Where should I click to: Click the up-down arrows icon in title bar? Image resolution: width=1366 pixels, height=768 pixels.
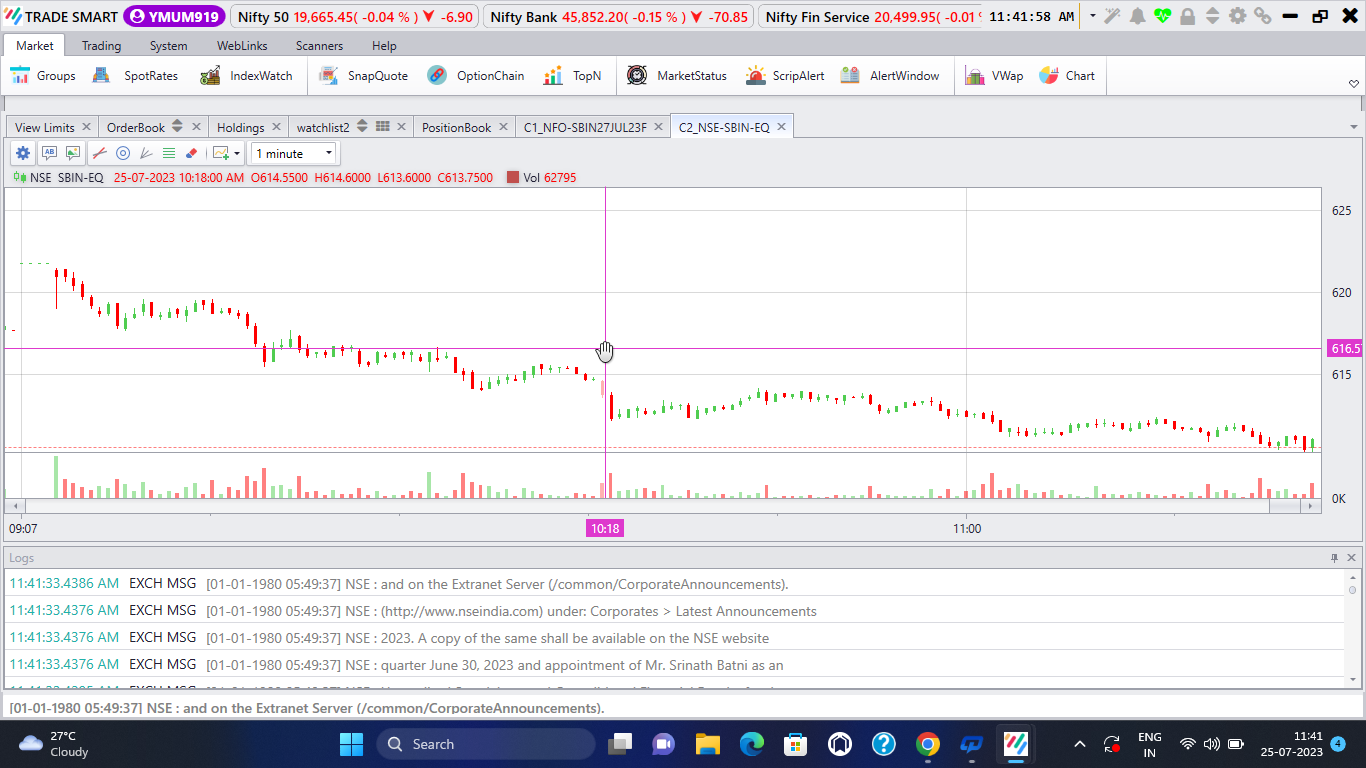pos(1212,16)
